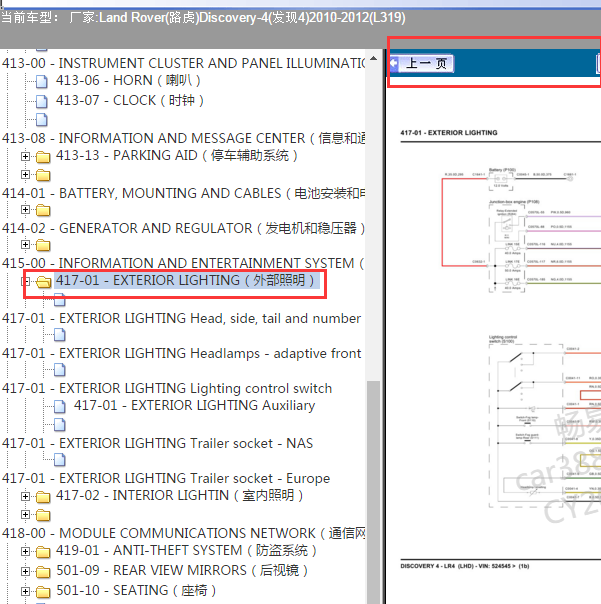The width and height of the screenshot is (601, 604).
Task: Expand the 414-02 GENERATOR AND REGULATOR node
Action: [25, 210]
